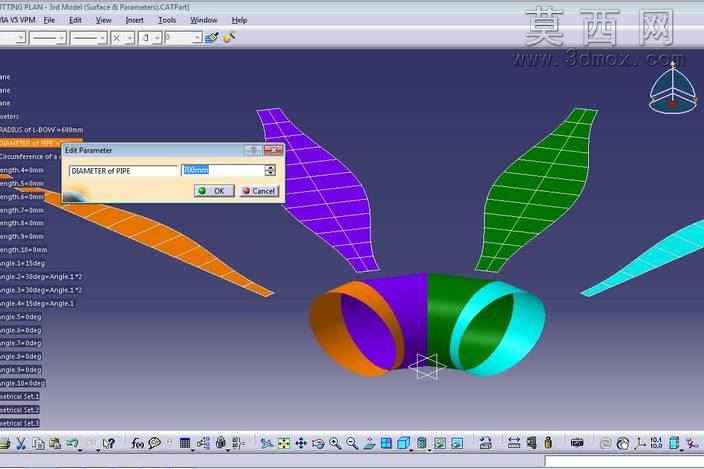Select Geometrical Set.3 in tree
Screen dimensions: 704x469
click(x=19, y=423)
